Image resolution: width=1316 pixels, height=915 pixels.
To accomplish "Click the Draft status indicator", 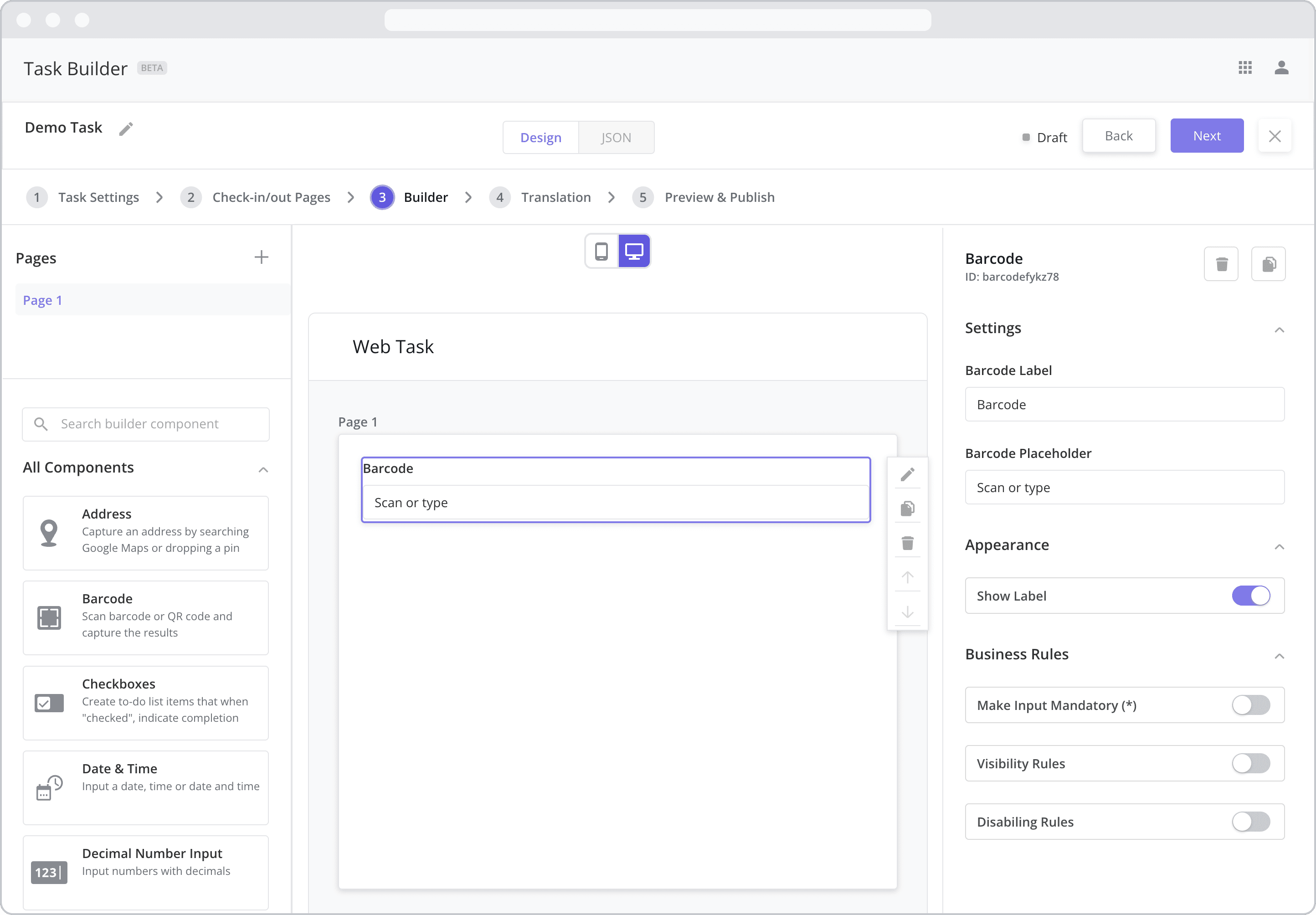I will (x=1044, y=138).
